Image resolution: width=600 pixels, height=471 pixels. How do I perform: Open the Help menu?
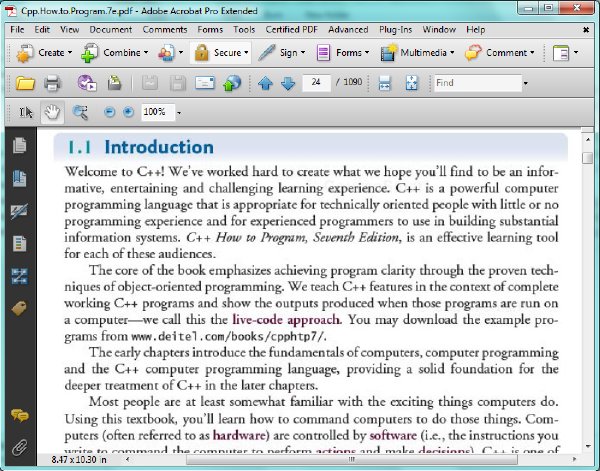click(476, 30)
